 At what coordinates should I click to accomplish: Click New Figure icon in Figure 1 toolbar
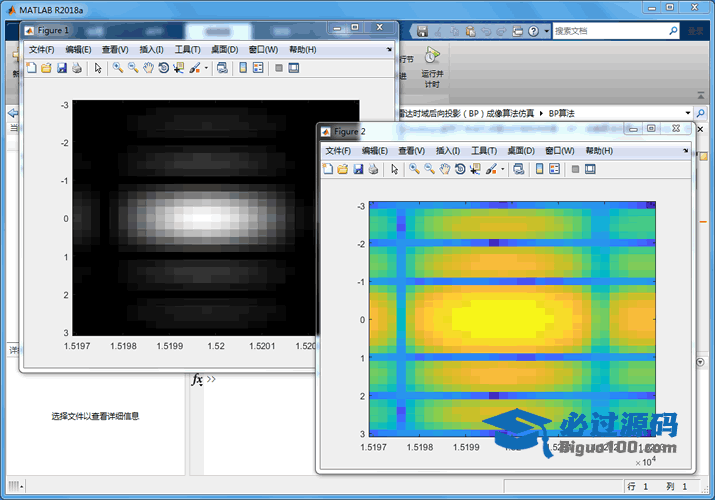pyautogui.click(x=31, y=68)
